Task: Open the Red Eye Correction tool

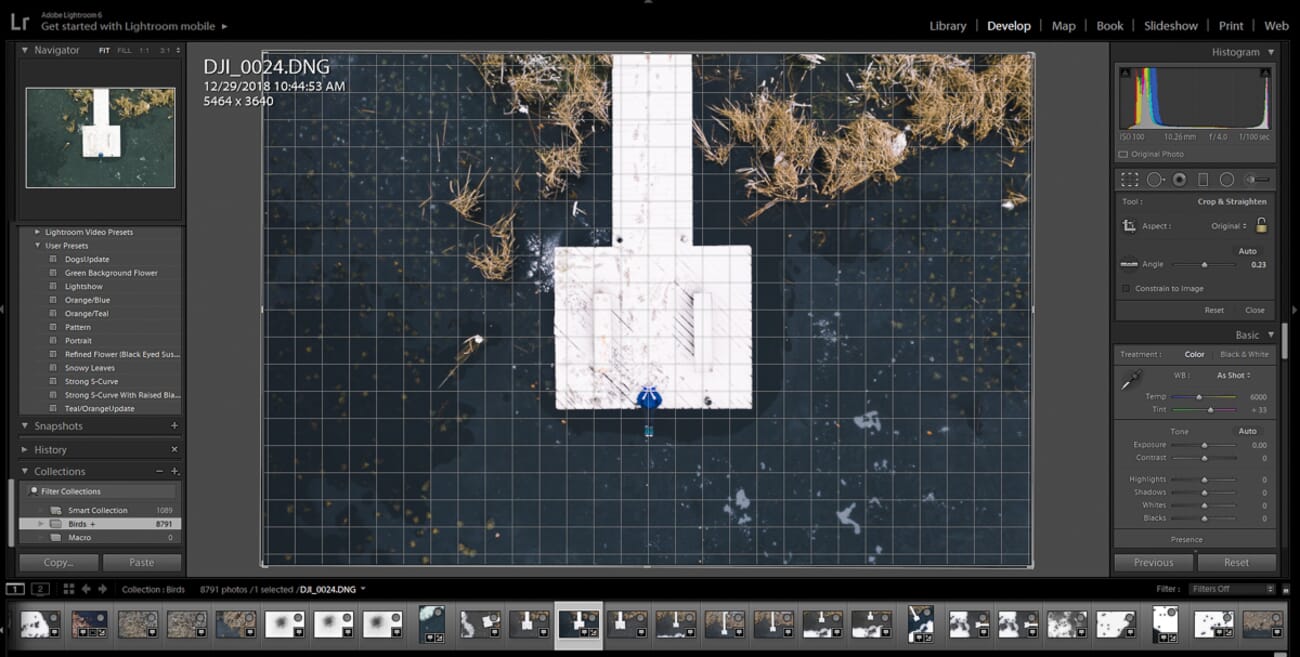Action: [x=1180, y=179]
